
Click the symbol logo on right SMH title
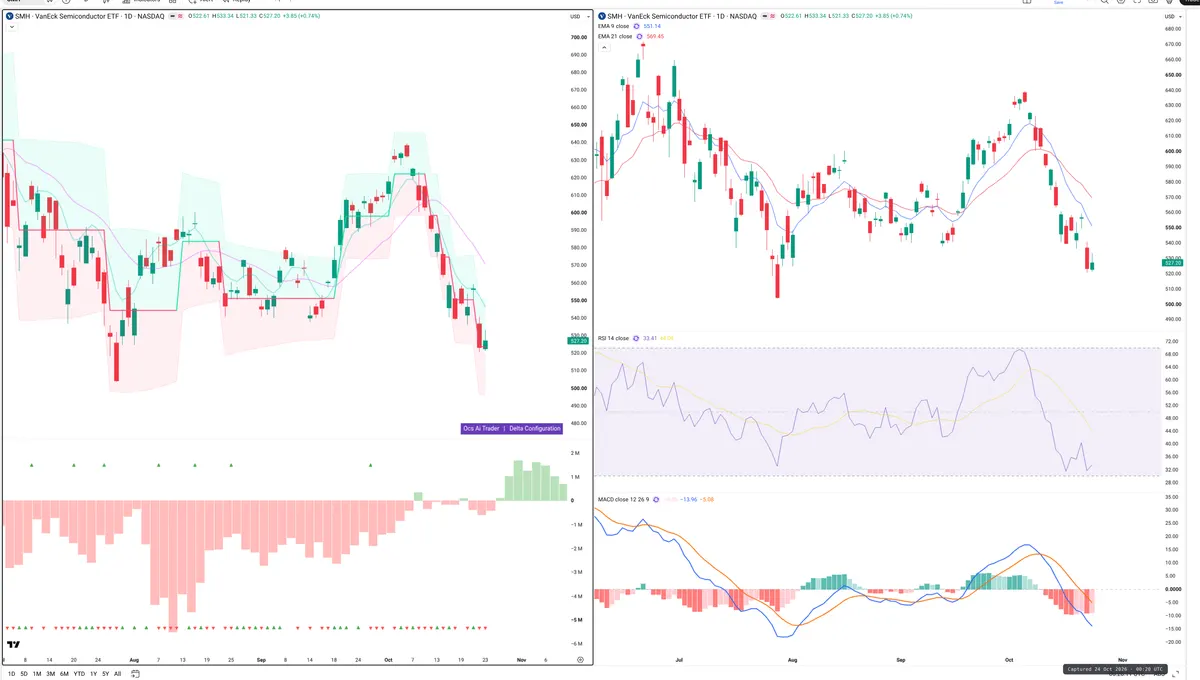click(x=602, y=16)
